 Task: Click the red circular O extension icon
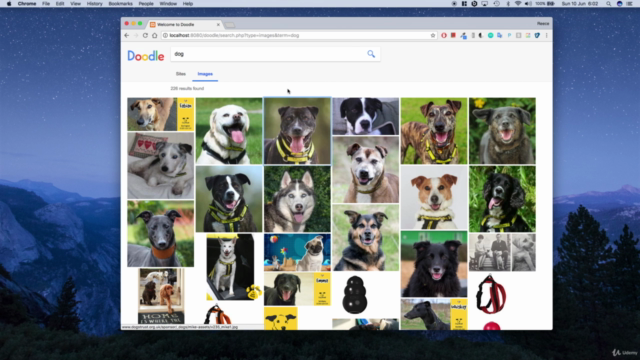444,36
